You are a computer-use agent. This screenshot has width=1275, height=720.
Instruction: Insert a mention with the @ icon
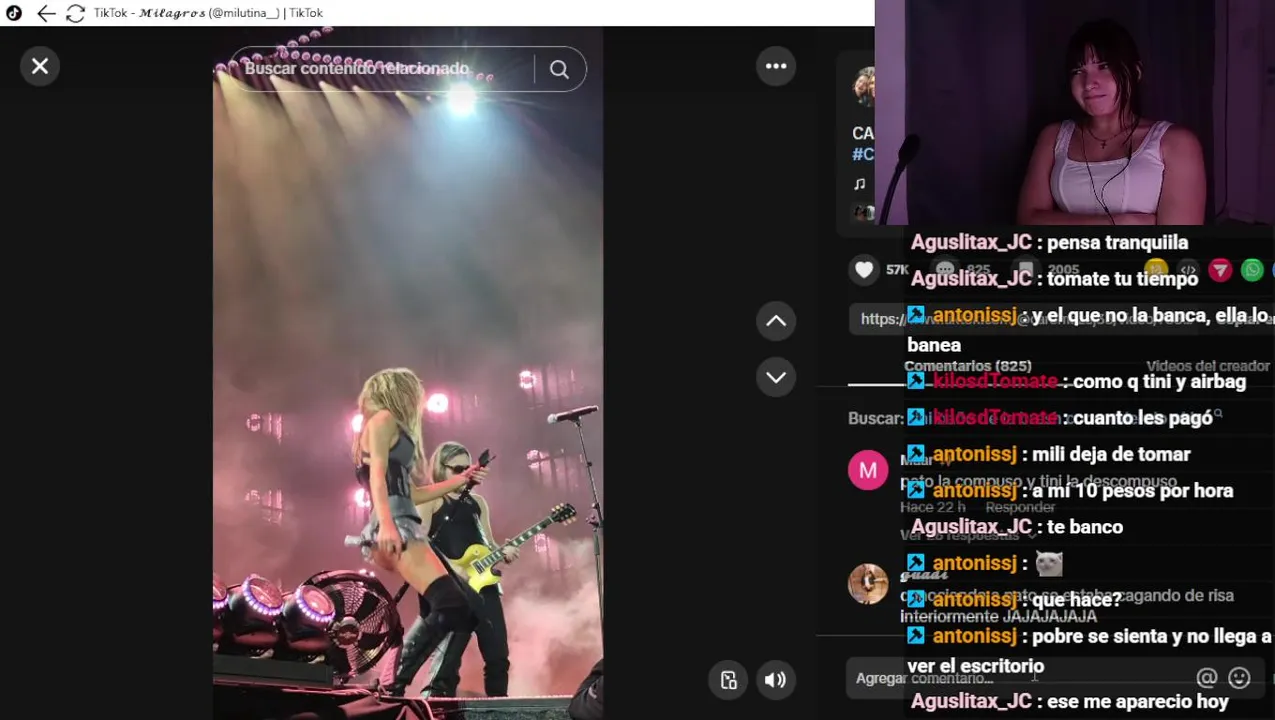(1207, 678)
